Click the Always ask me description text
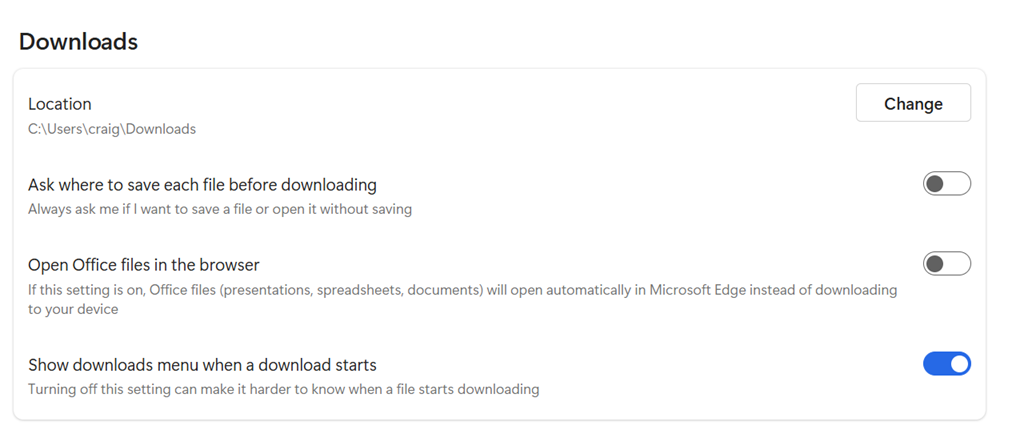1024x442 pixels. (x=220, y=209)
